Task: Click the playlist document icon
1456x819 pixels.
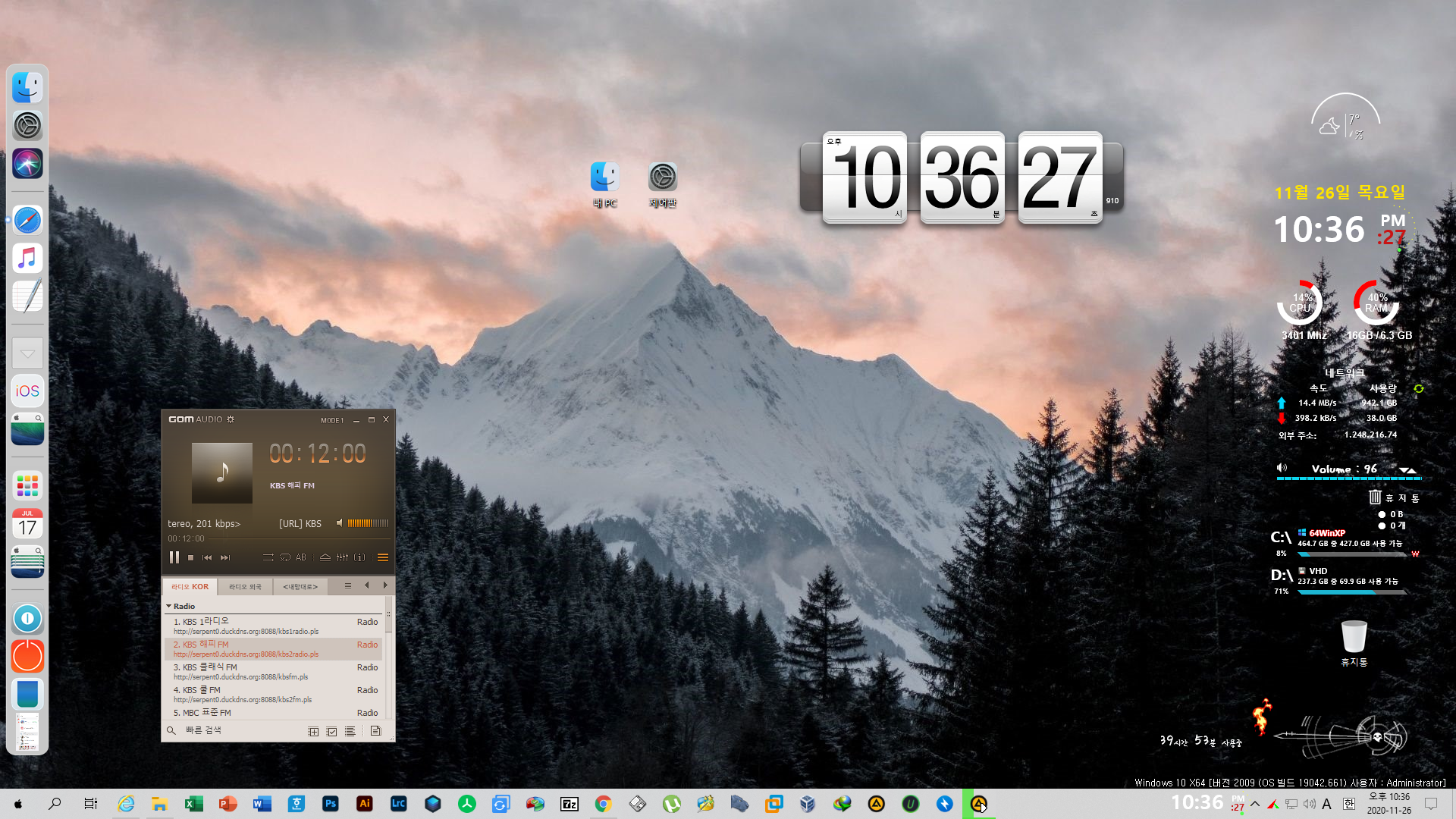Action: 375,731
